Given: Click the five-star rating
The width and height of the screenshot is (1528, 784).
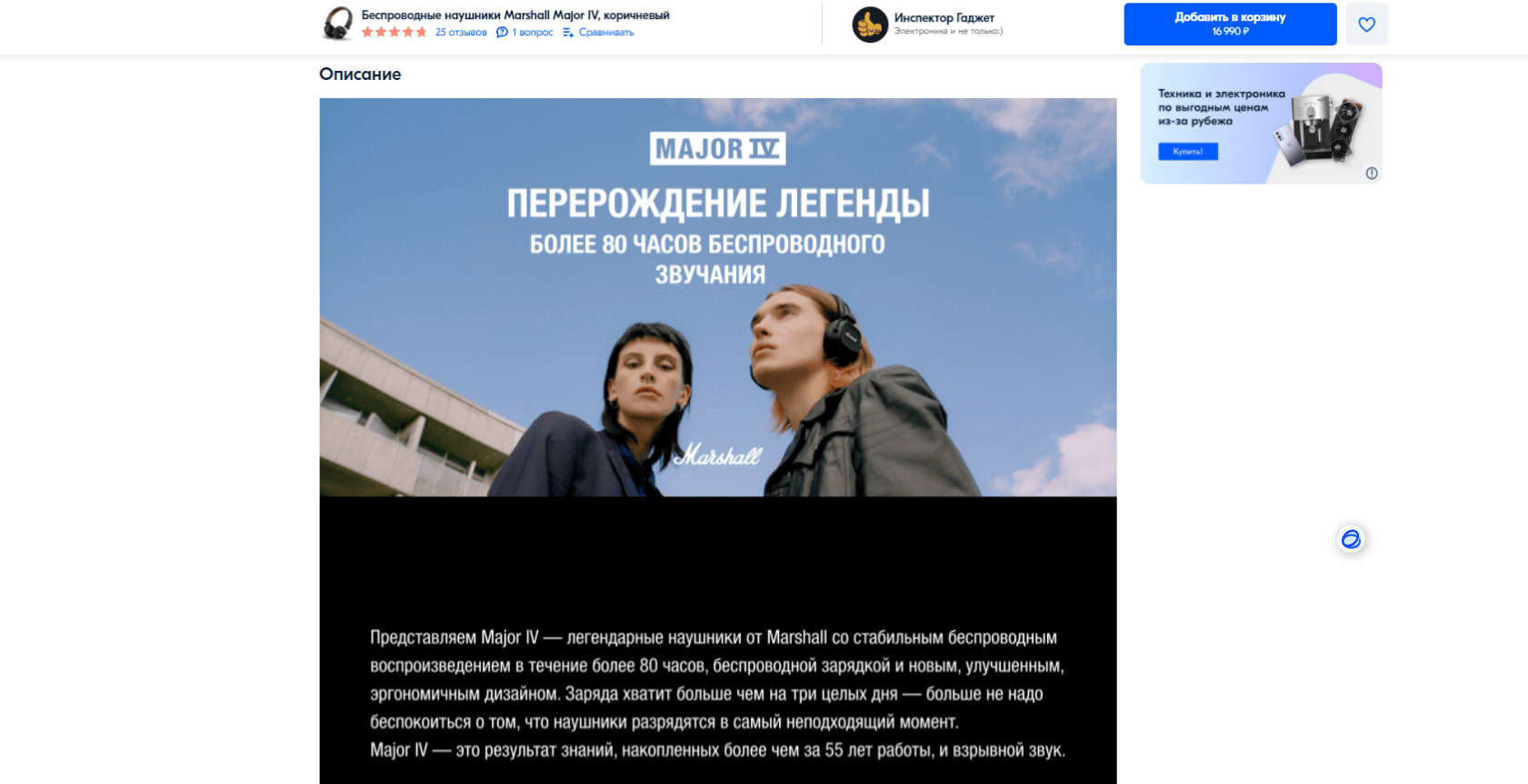Looking at the screenshot, I should click(394, 33).
